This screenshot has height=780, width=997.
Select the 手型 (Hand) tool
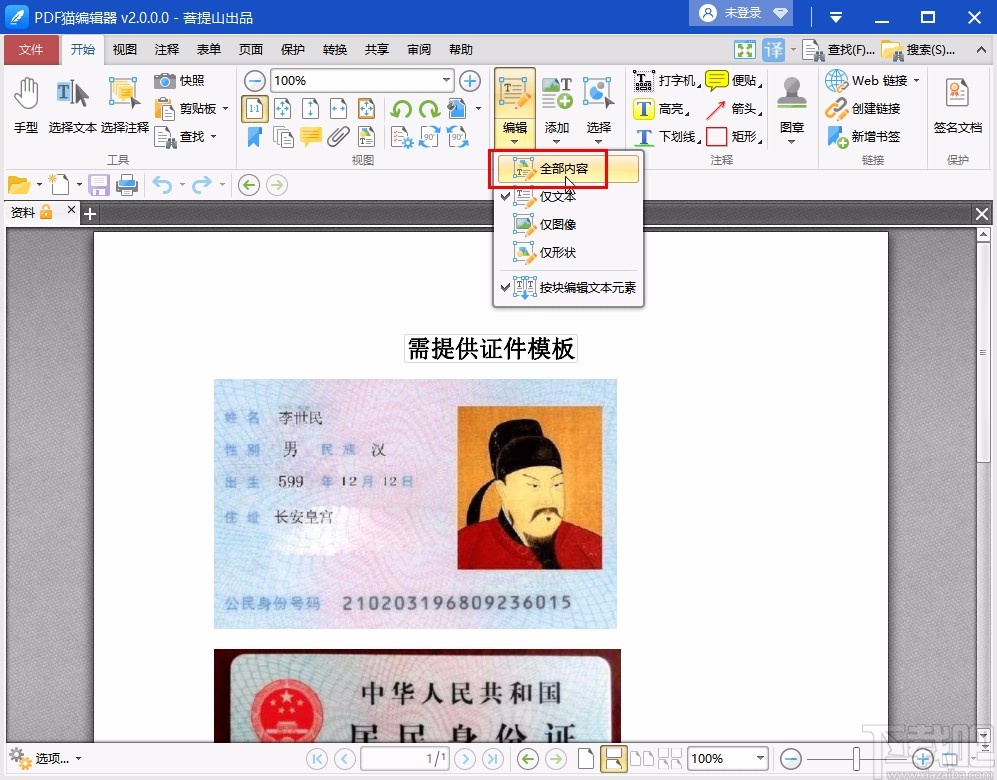point(26,105)
